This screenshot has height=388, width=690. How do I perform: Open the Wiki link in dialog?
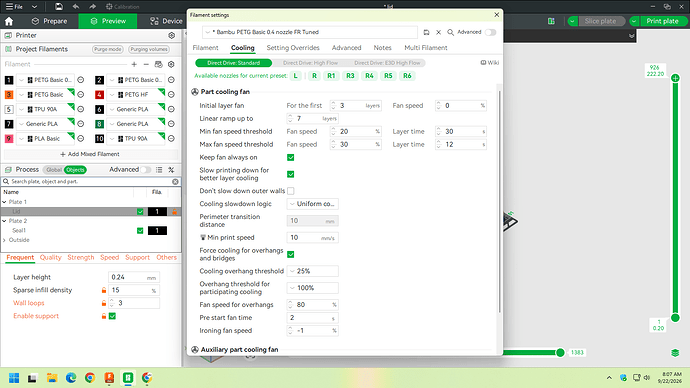click(x=490, y=62)
